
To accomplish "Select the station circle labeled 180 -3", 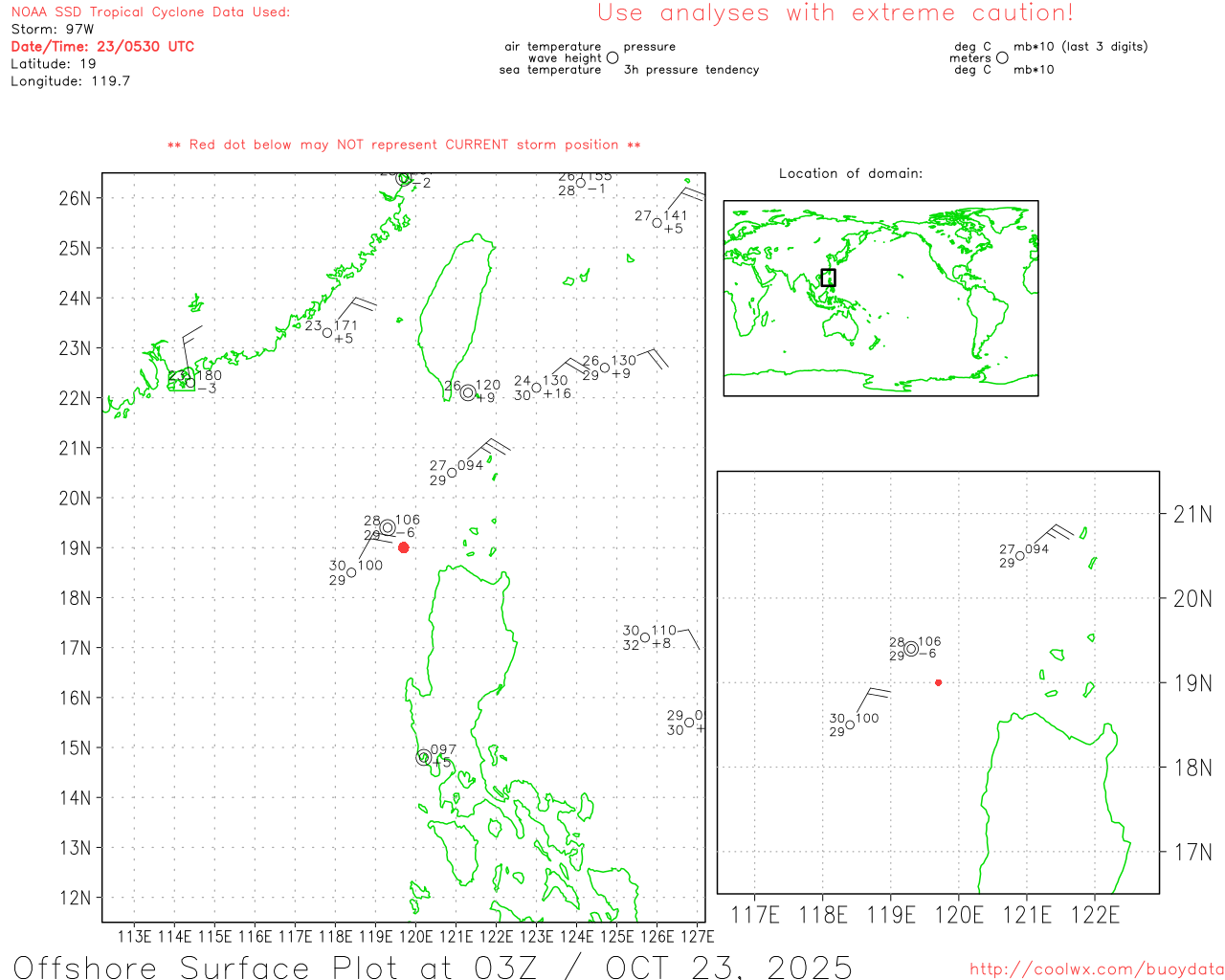I will pos(190,383).
